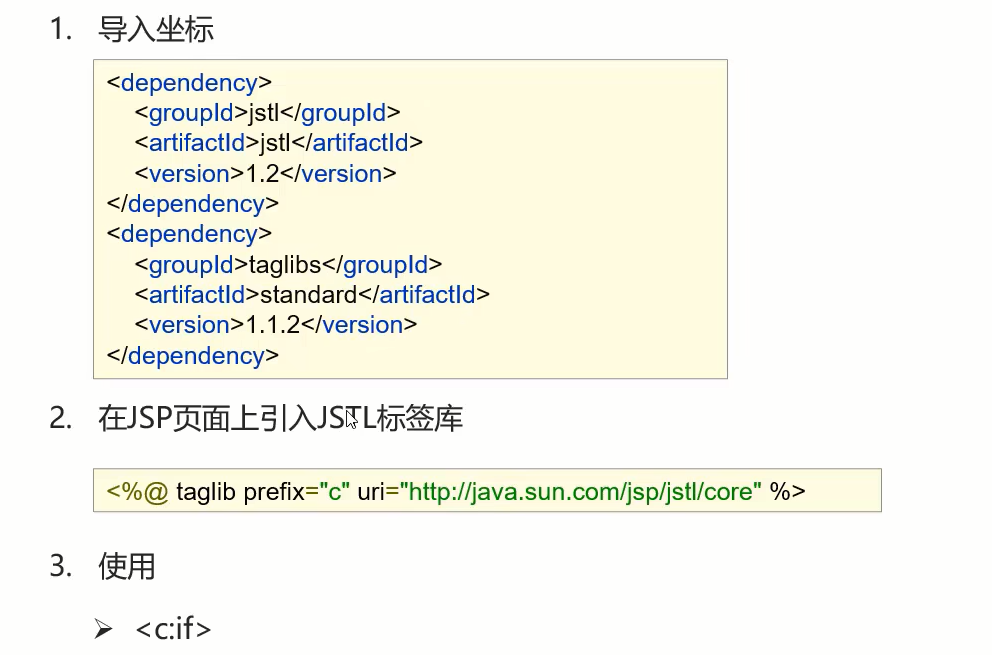Click the version 1.1.2 line
The image size is (992, 655).
point(276,325)
